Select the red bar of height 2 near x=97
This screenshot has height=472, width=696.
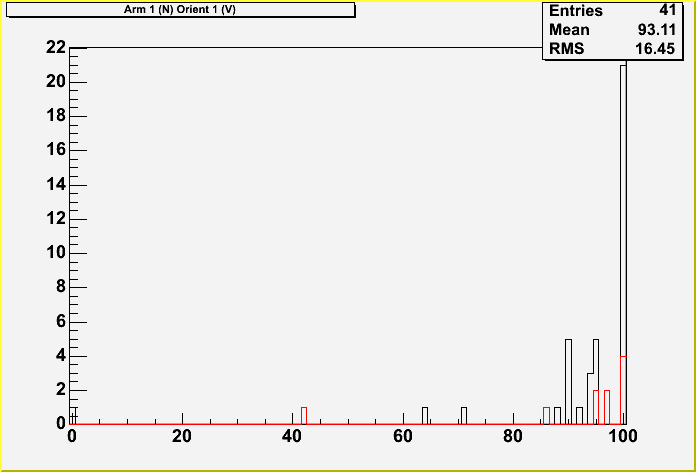(607, 407)
